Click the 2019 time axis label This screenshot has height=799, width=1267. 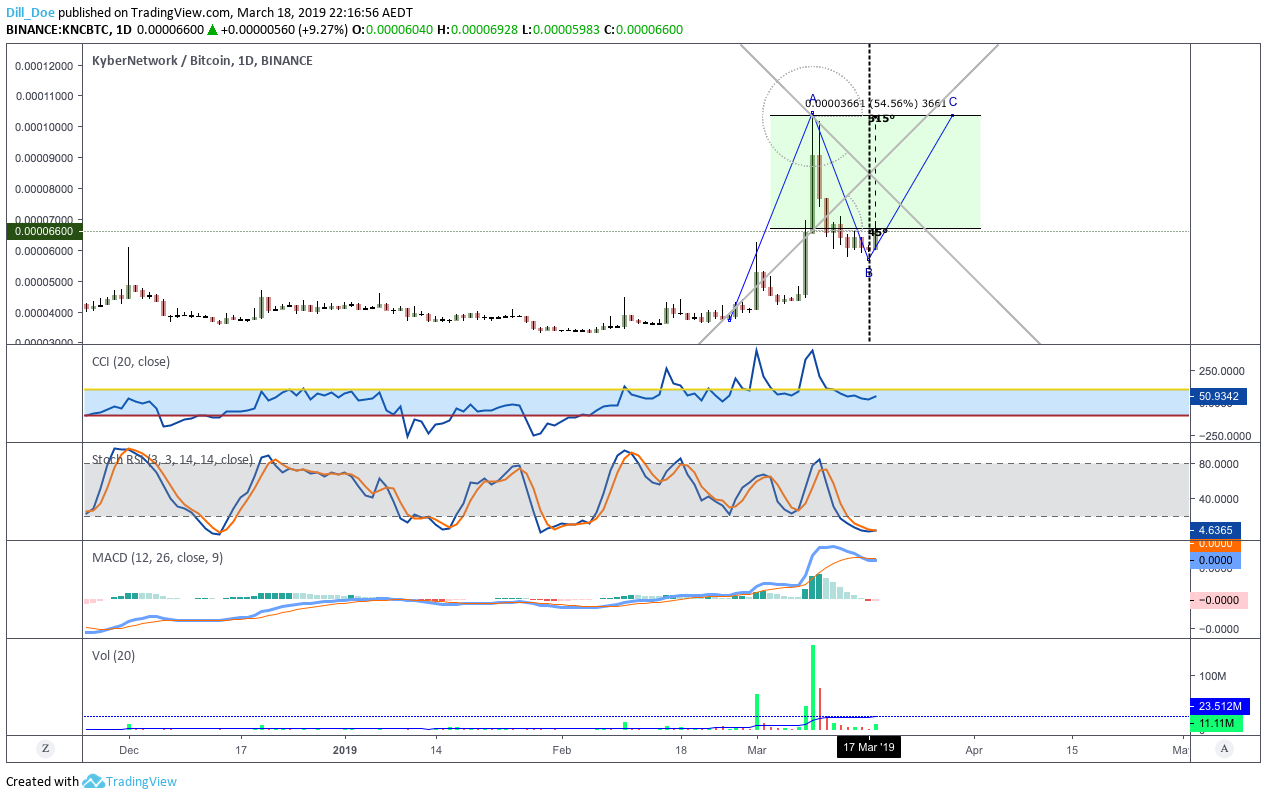click(345, 748)
